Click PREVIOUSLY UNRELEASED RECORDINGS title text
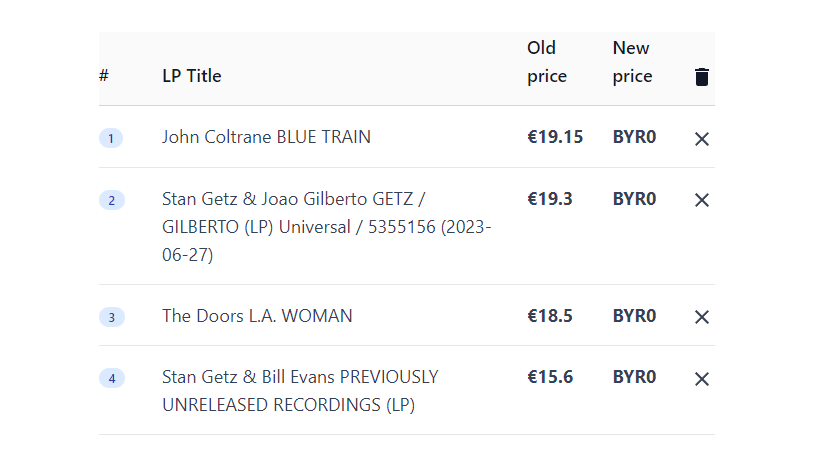The image size is (824, 464). [x=300, y=391]
